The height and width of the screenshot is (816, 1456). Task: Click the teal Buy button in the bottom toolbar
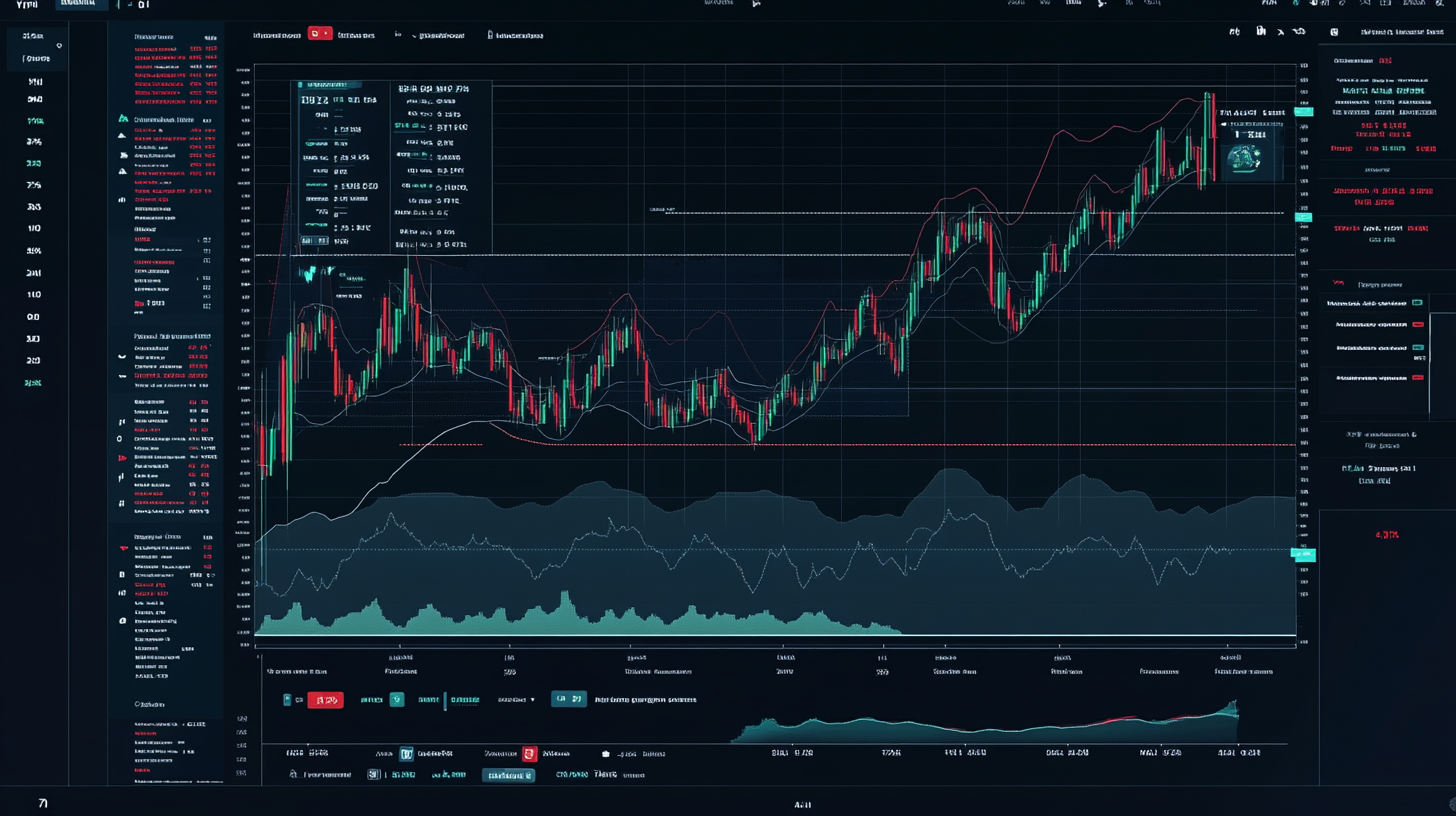tap(569, 699)
